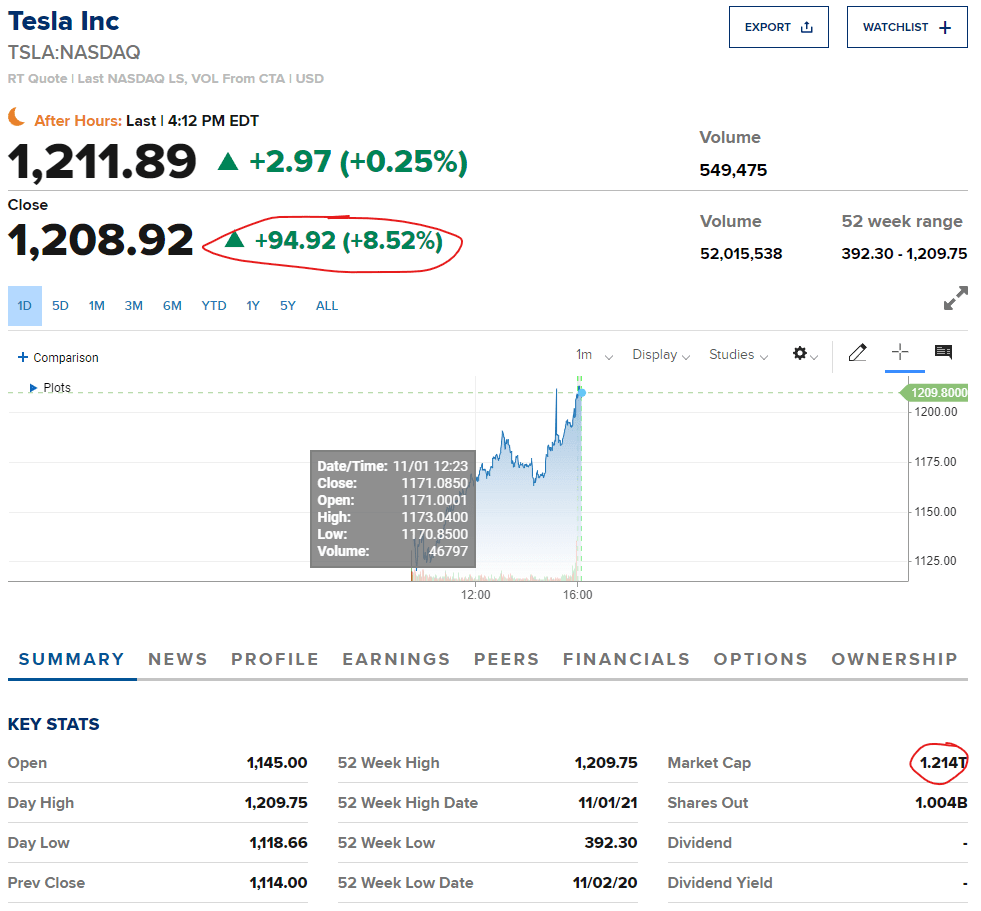The image size is (981, 911).
Task: Switch to the News tab
Action: [178, 659]
